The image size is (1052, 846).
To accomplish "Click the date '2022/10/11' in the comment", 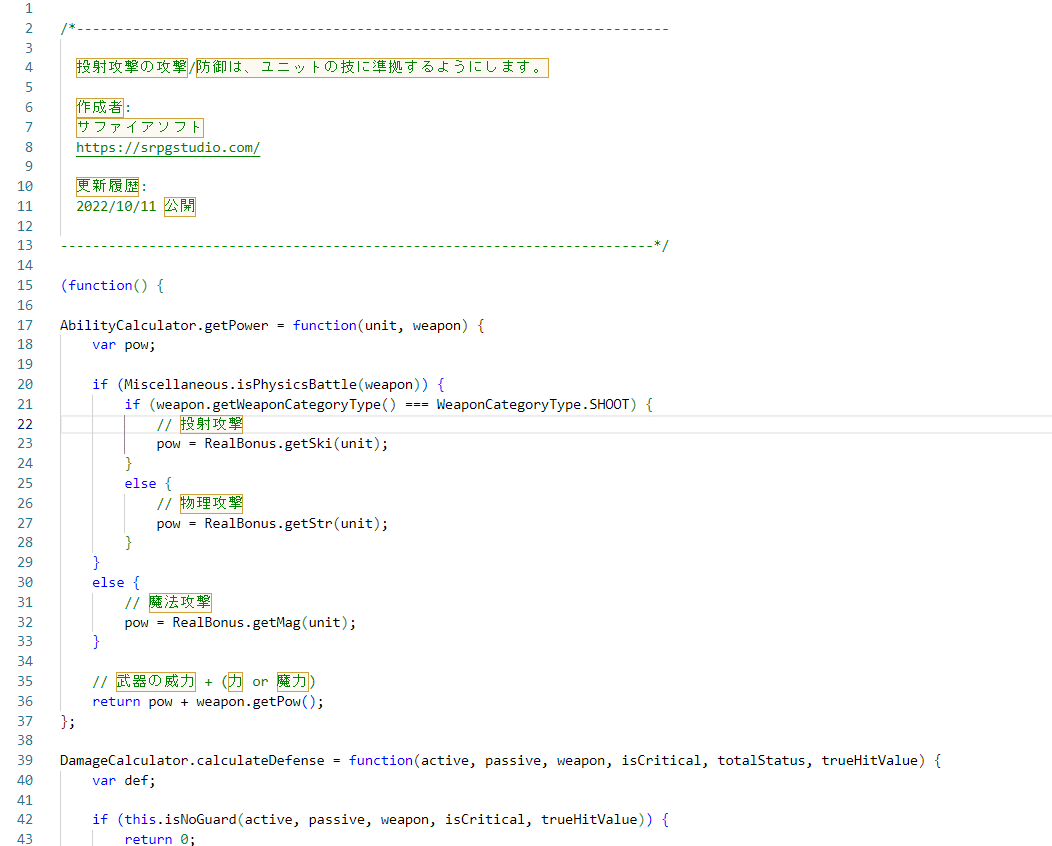I will click(116, 206).
